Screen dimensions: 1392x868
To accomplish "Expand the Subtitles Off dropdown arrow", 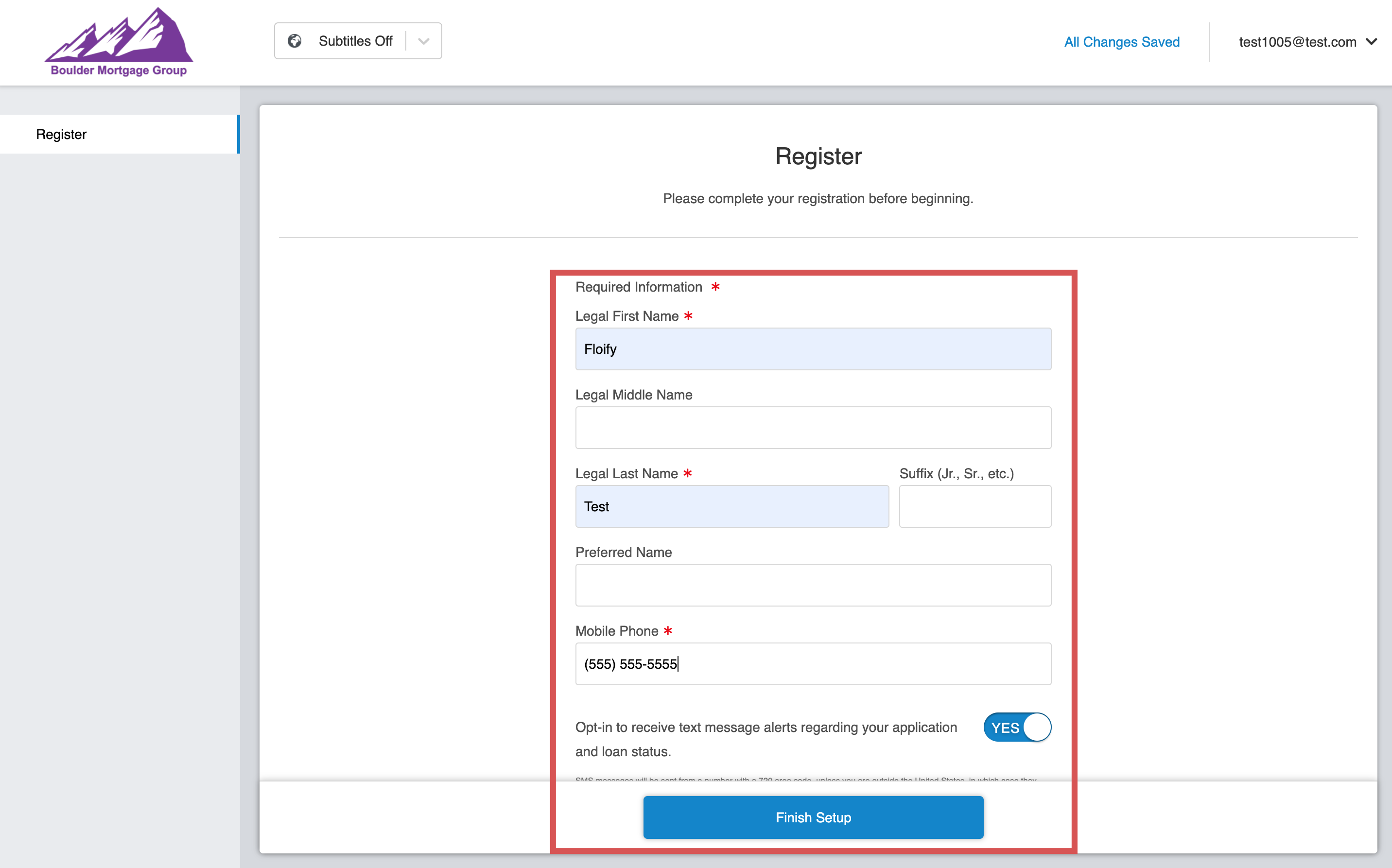I will (424, 41).
